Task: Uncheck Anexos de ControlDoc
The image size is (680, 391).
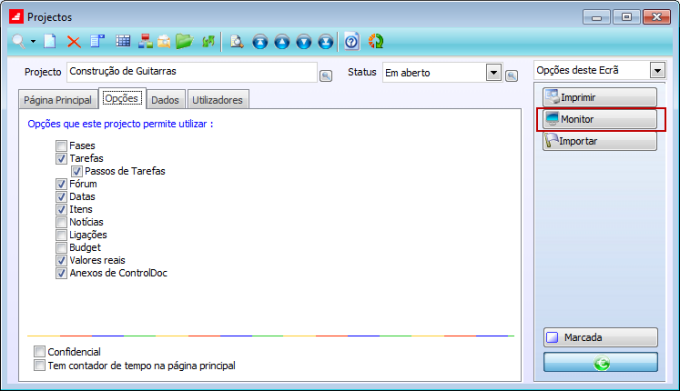Action: 61,273
